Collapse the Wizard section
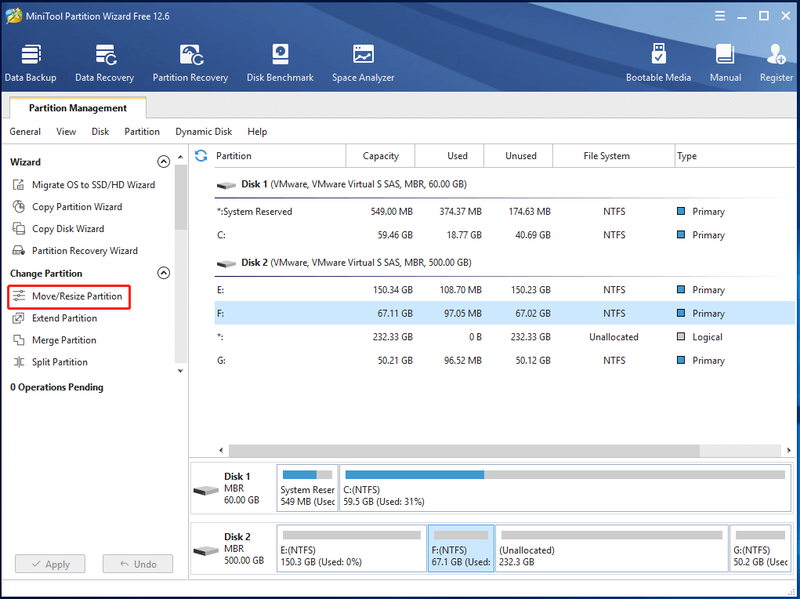Viewport: 800px width, 599px height. tap(163, 162)
